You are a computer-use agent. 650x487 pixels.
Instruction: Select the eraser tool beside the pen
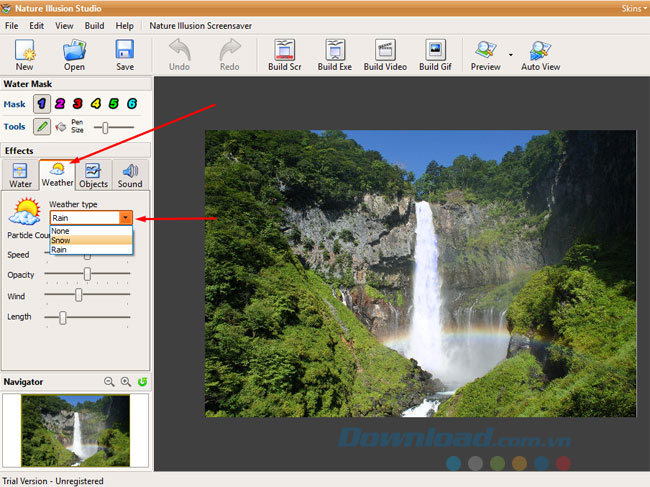click(62, 127)
